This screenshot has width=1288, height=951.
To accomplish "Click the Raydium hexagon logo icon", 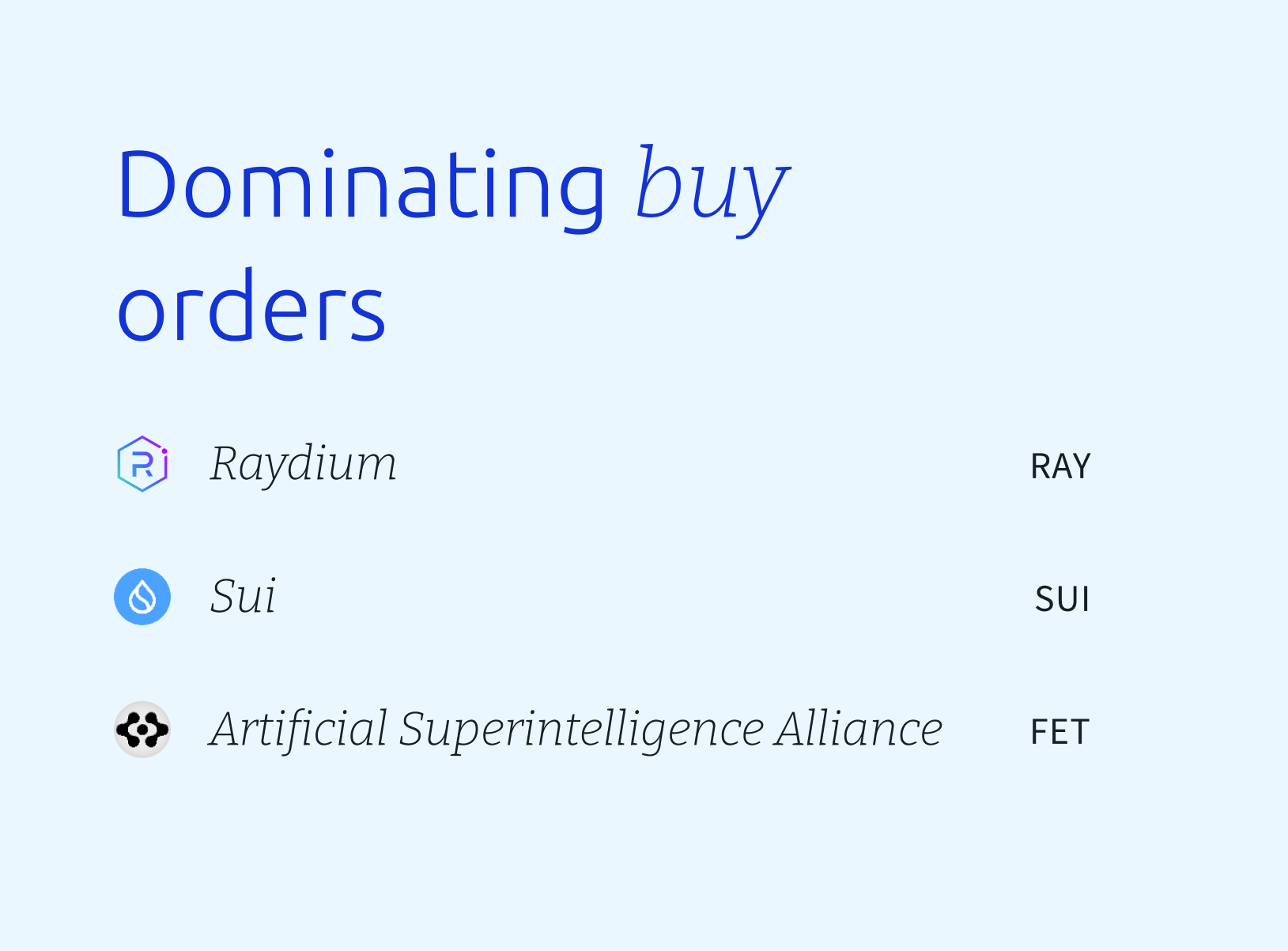I will [x=142, y=464].
